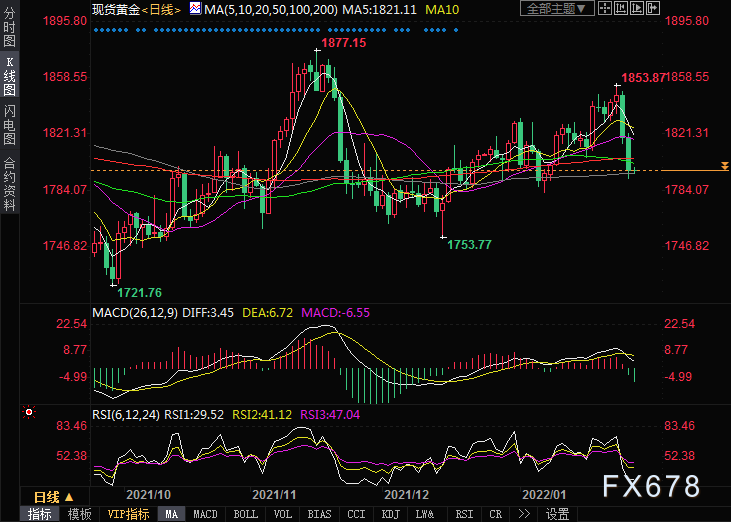Click the 2021/11 date axis label

coord(274,495)
